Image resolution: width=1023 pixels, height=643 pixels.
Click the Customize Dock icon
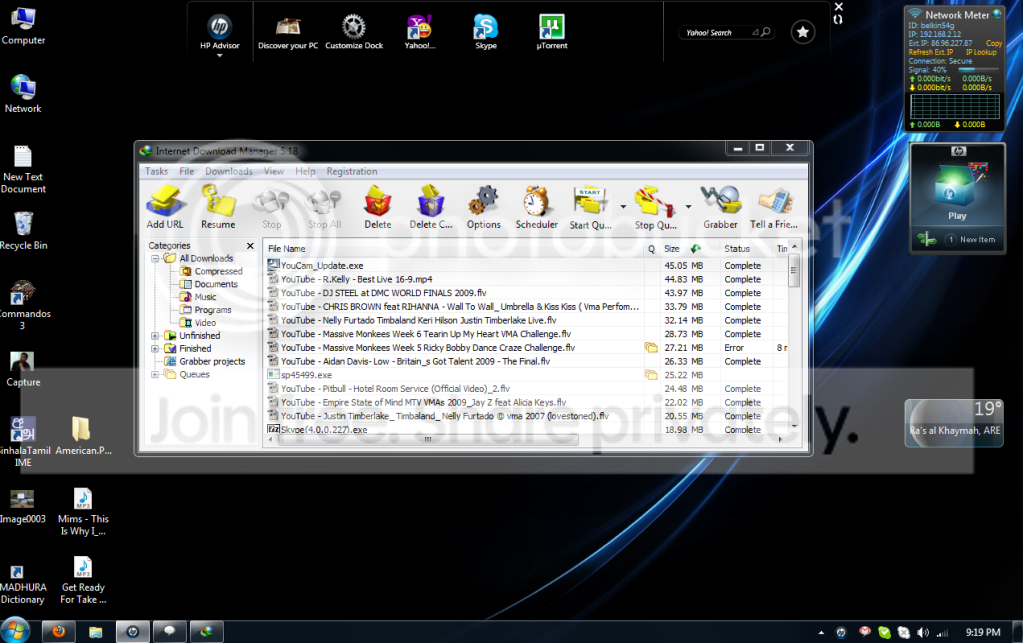(354, 33)
